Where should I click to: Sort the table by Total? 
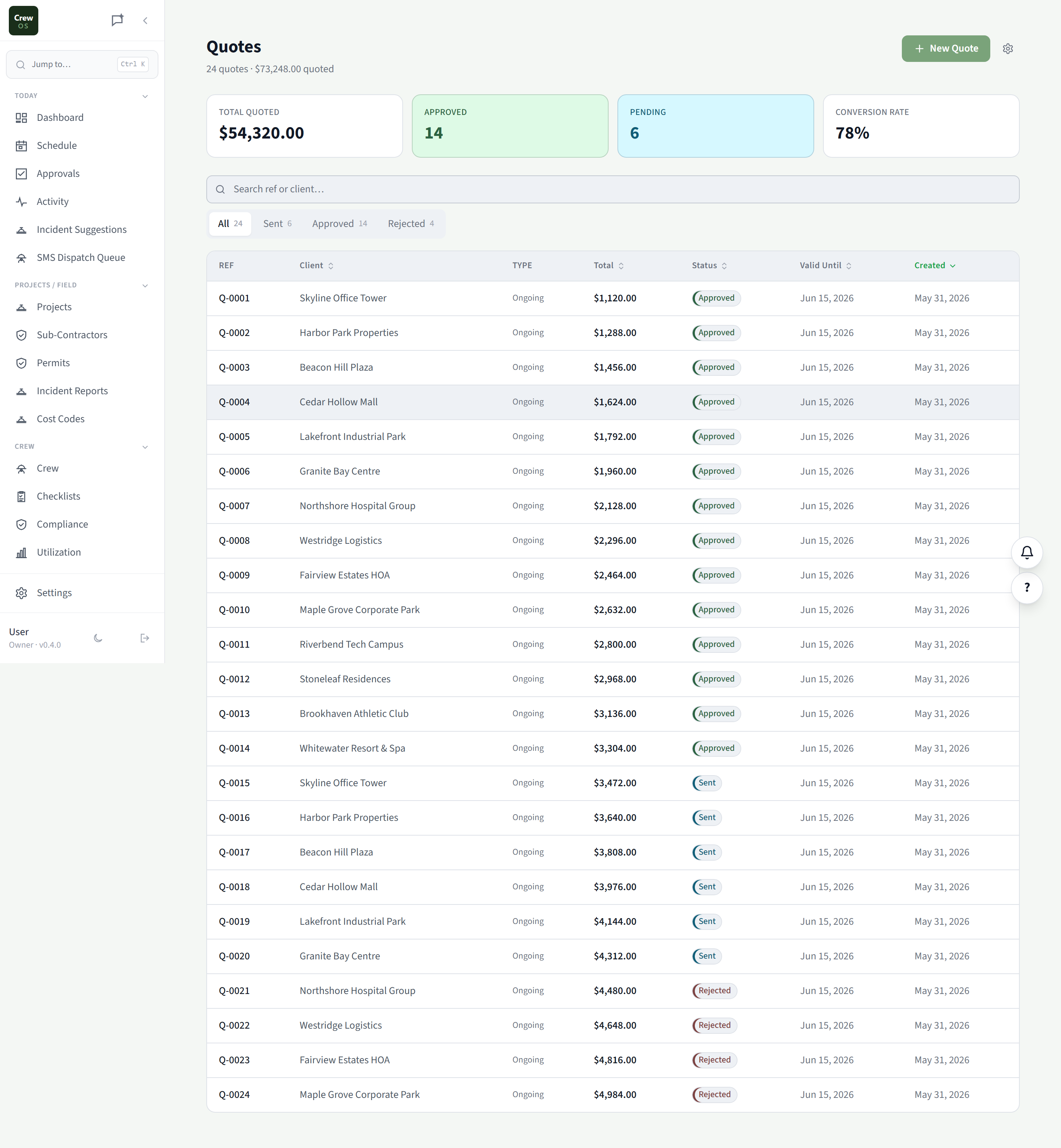[609, 265]
